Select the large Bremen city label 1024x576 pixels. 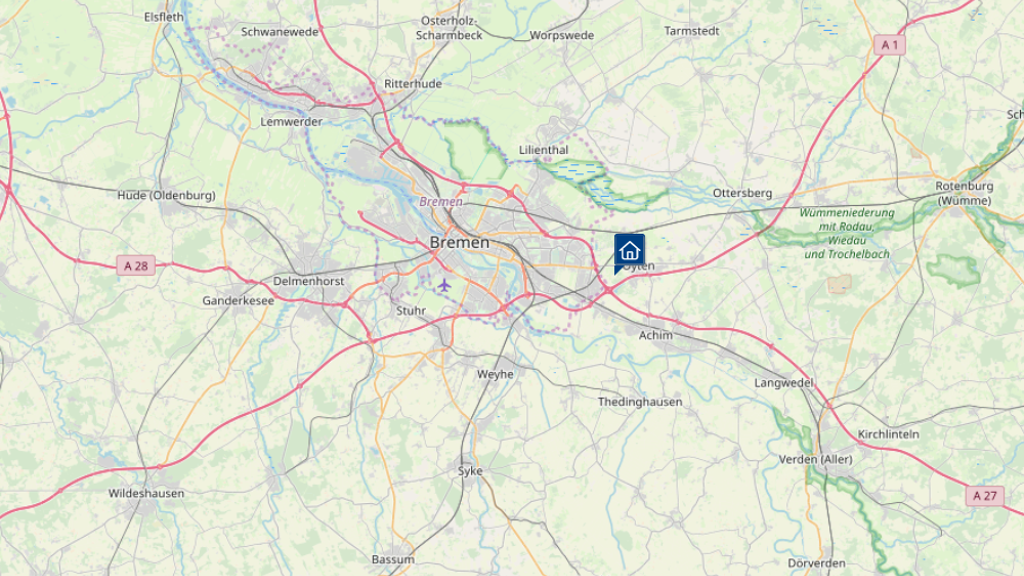point(460,242)
